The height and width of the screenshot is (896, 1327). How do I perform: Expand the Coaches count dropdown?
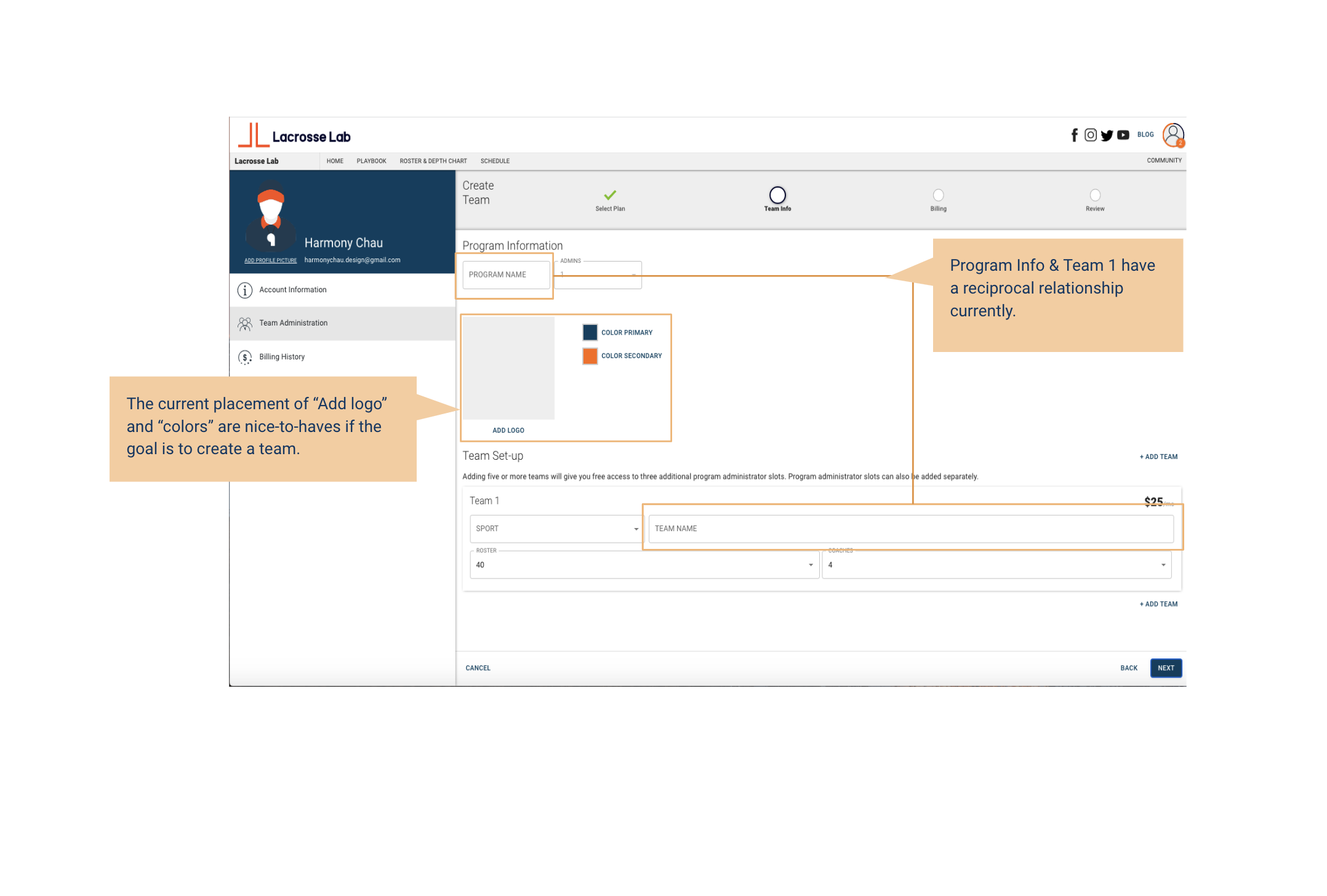996,565
